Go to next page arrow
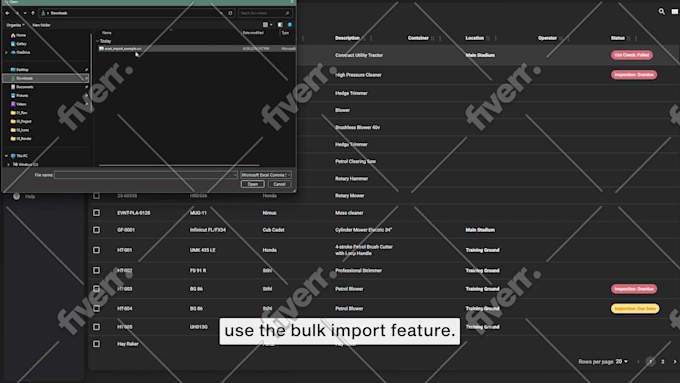 pyautogui.click(x=674, y=362)
